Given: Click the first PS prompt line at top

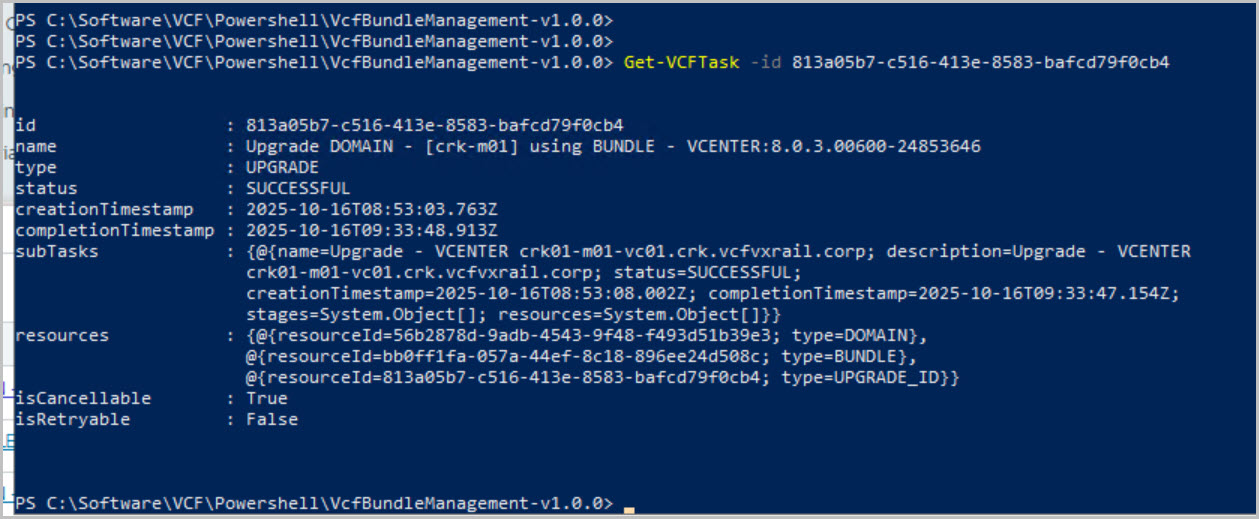Looking at the screenshot, I should coord(310,20).
